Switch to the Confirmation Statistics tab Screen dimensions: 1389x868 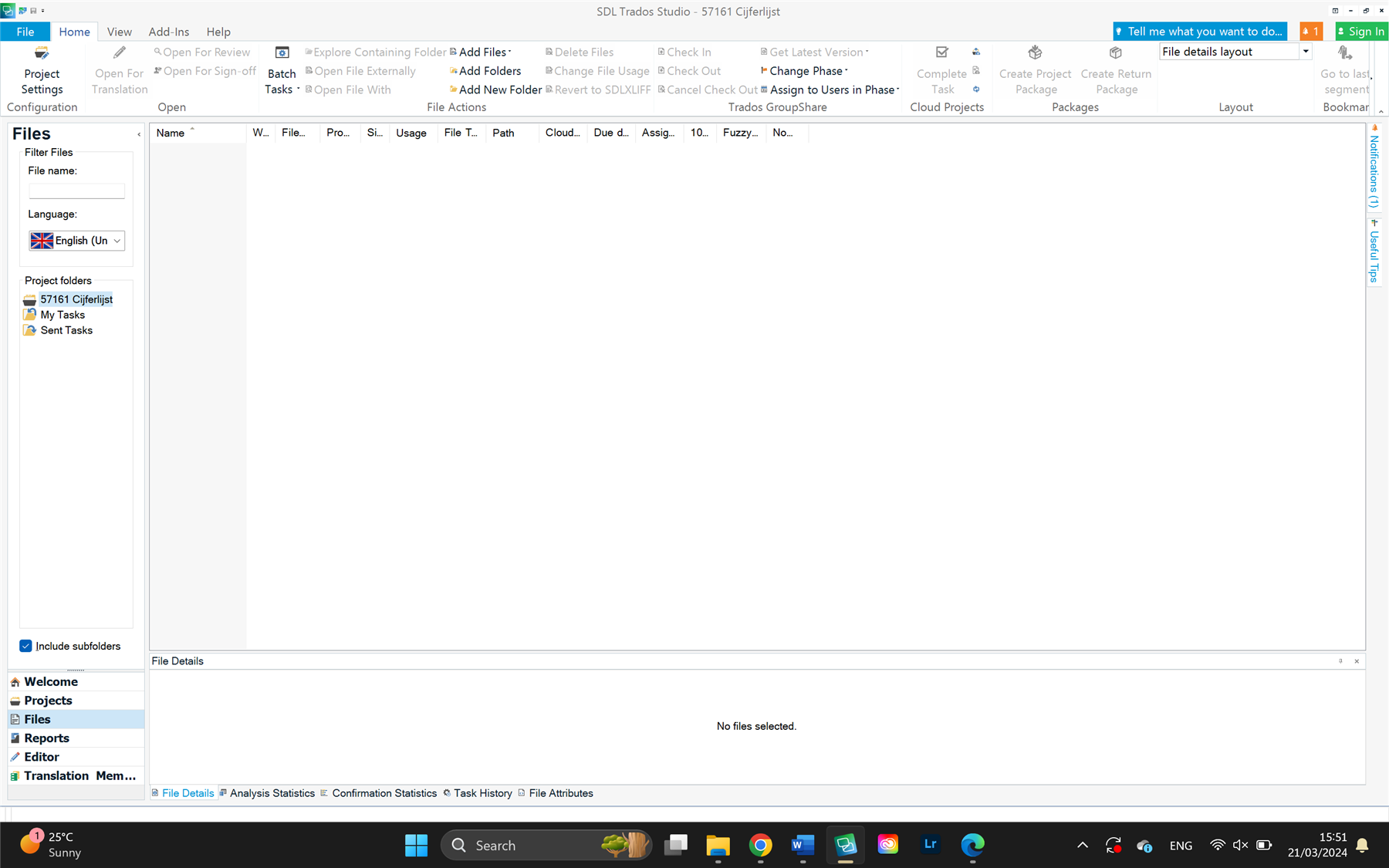coord(379,793)
